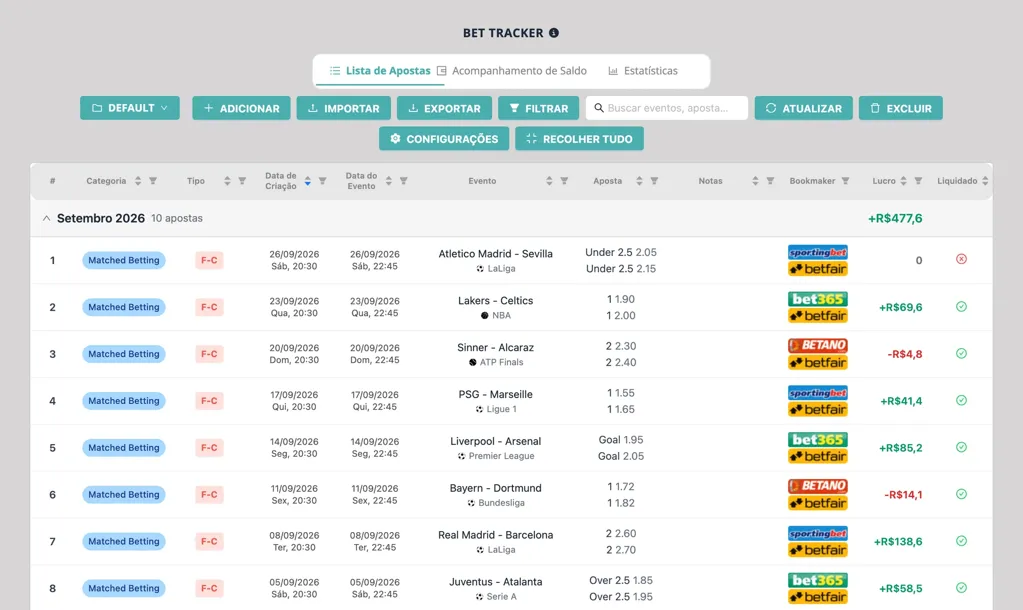Click the EXCLUIR delete button
Image resolution: width=1023 pixels, height=610 pixels.
(901, 108)
